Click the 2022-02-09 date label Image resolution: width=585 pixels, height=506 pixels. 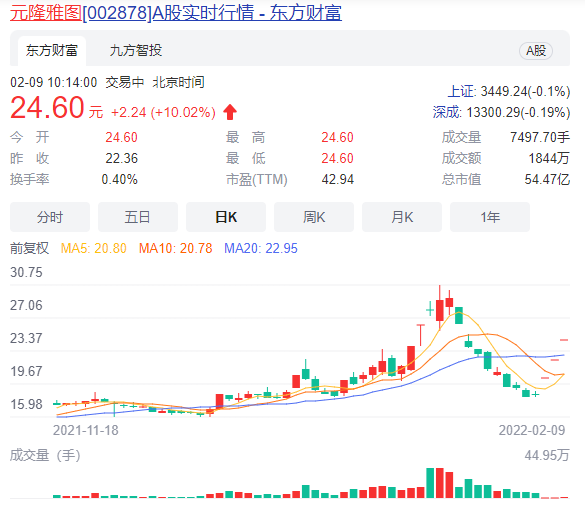532,430
